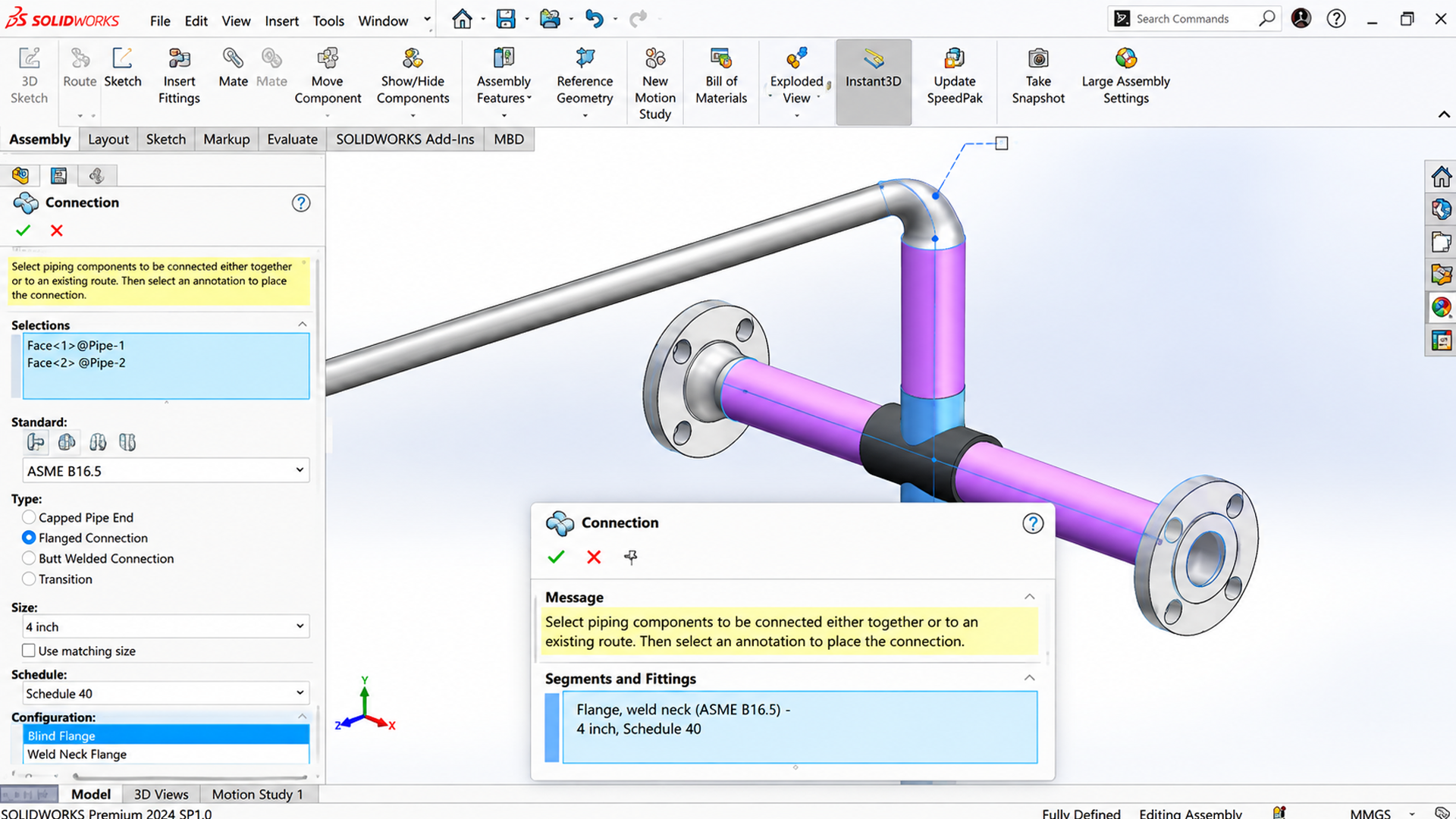
Task: Undo the last action
Action: click(x=595, y=19)
